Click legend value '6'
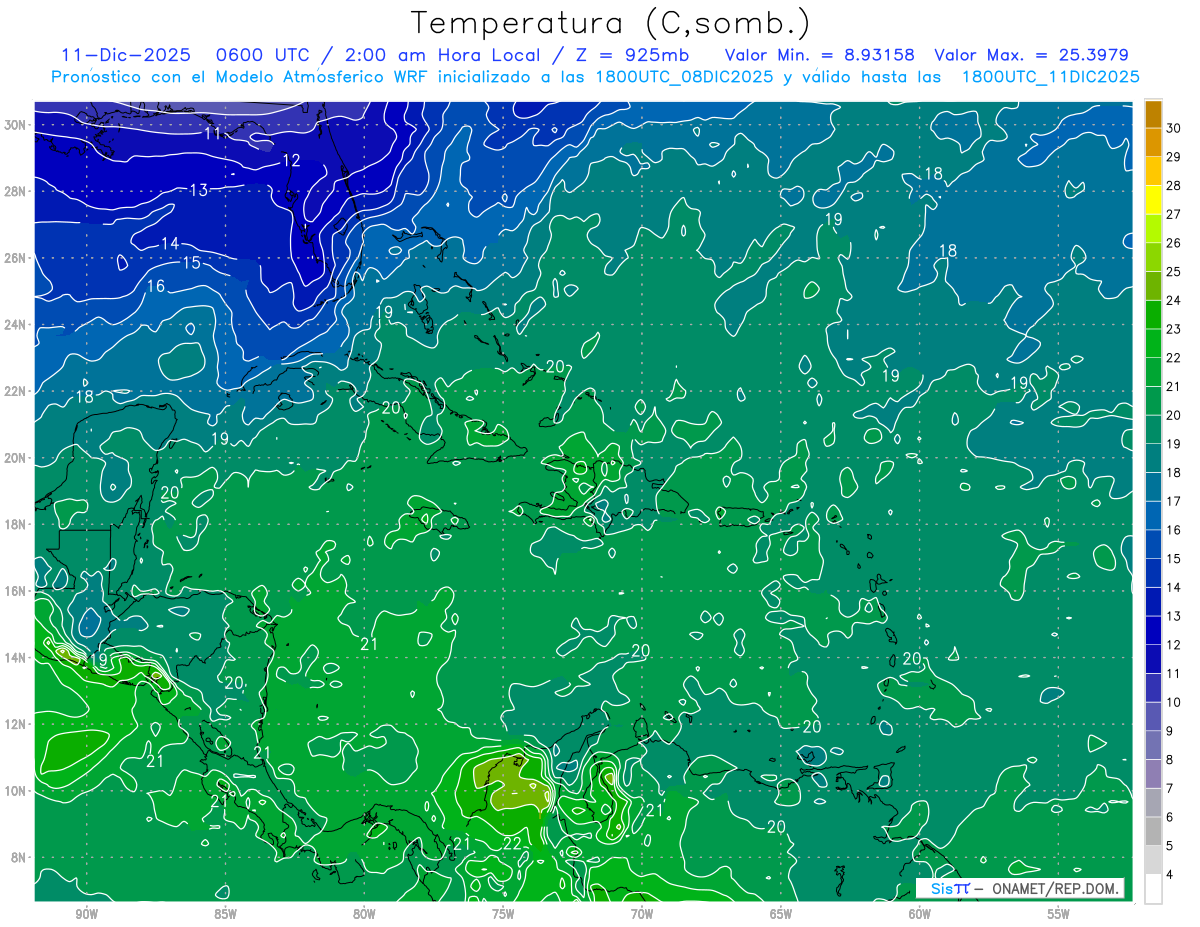1200x927 pixels. [1171, 817]
